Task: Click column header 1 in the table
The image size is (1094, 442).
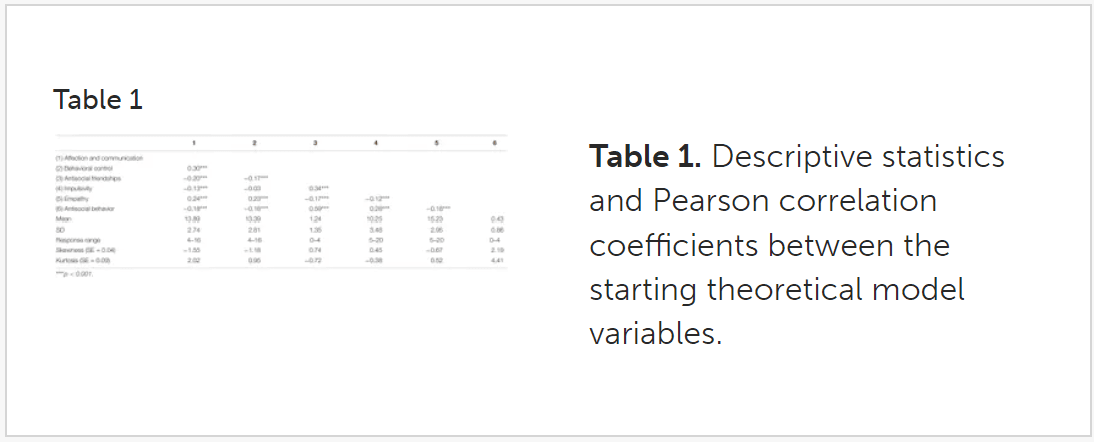Action: [x=195, y=144]
